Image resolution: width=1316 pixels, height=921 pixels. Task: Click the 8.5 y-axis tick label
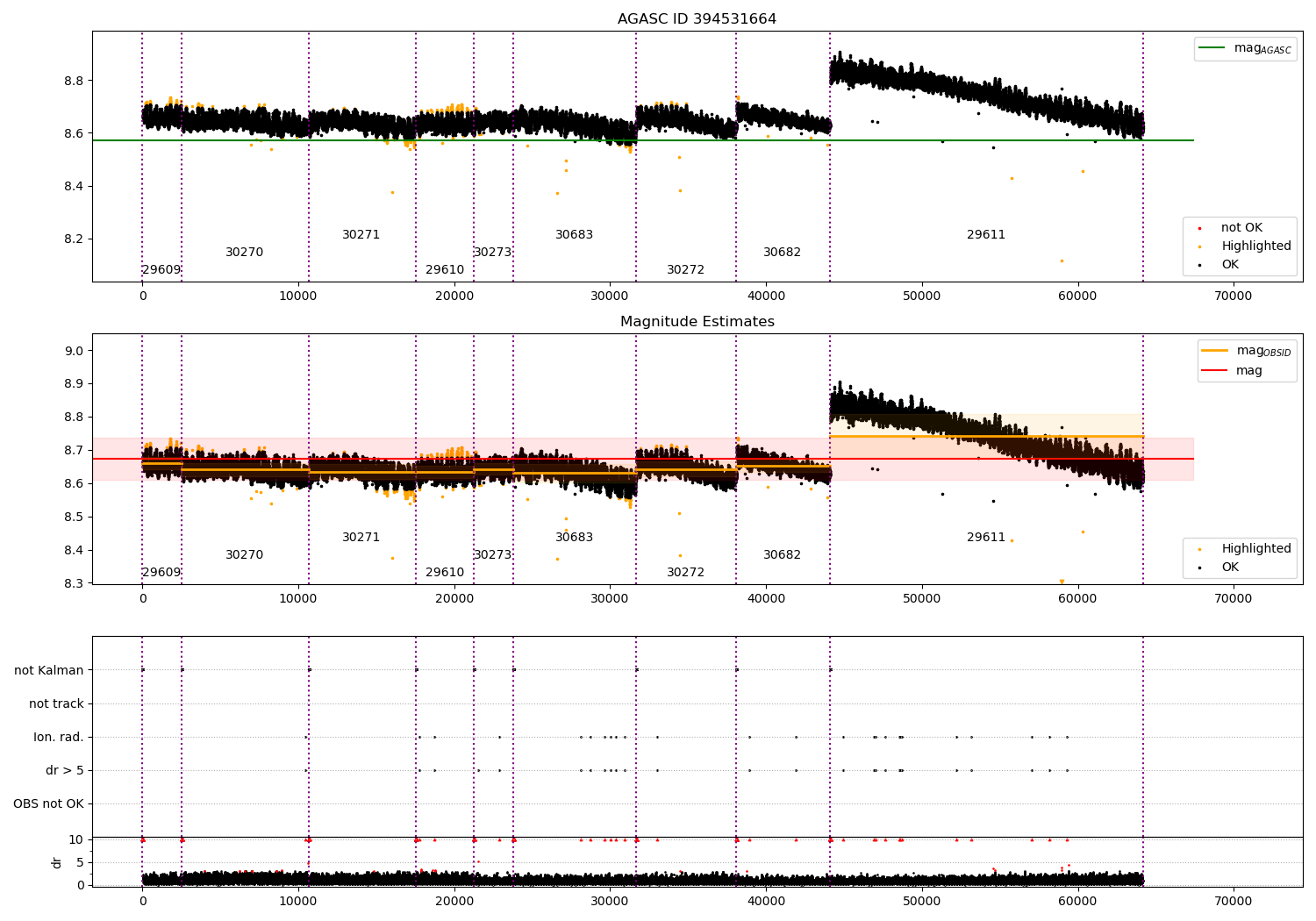coord(75,518)
